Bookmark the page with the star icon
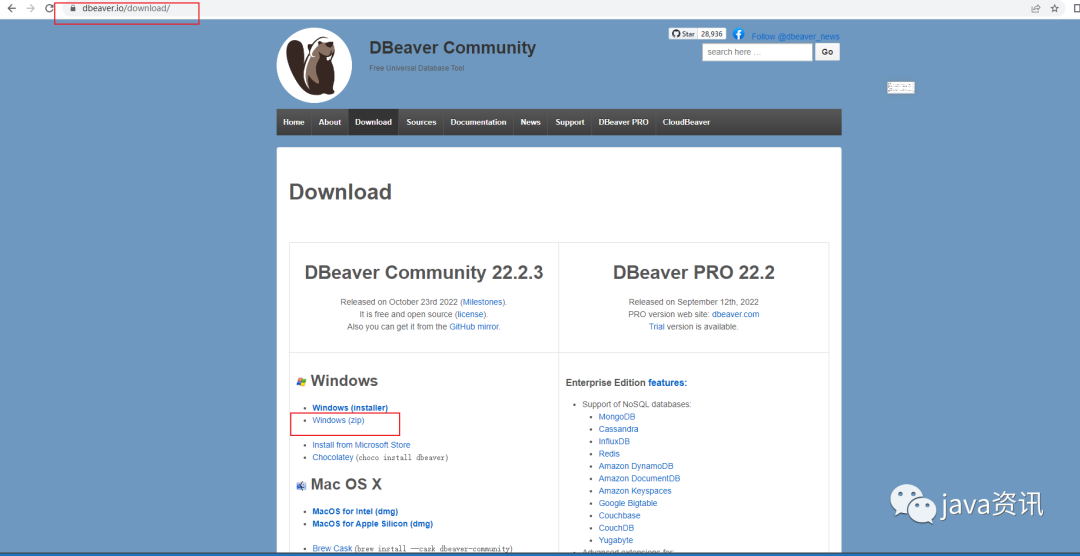 1055,8
